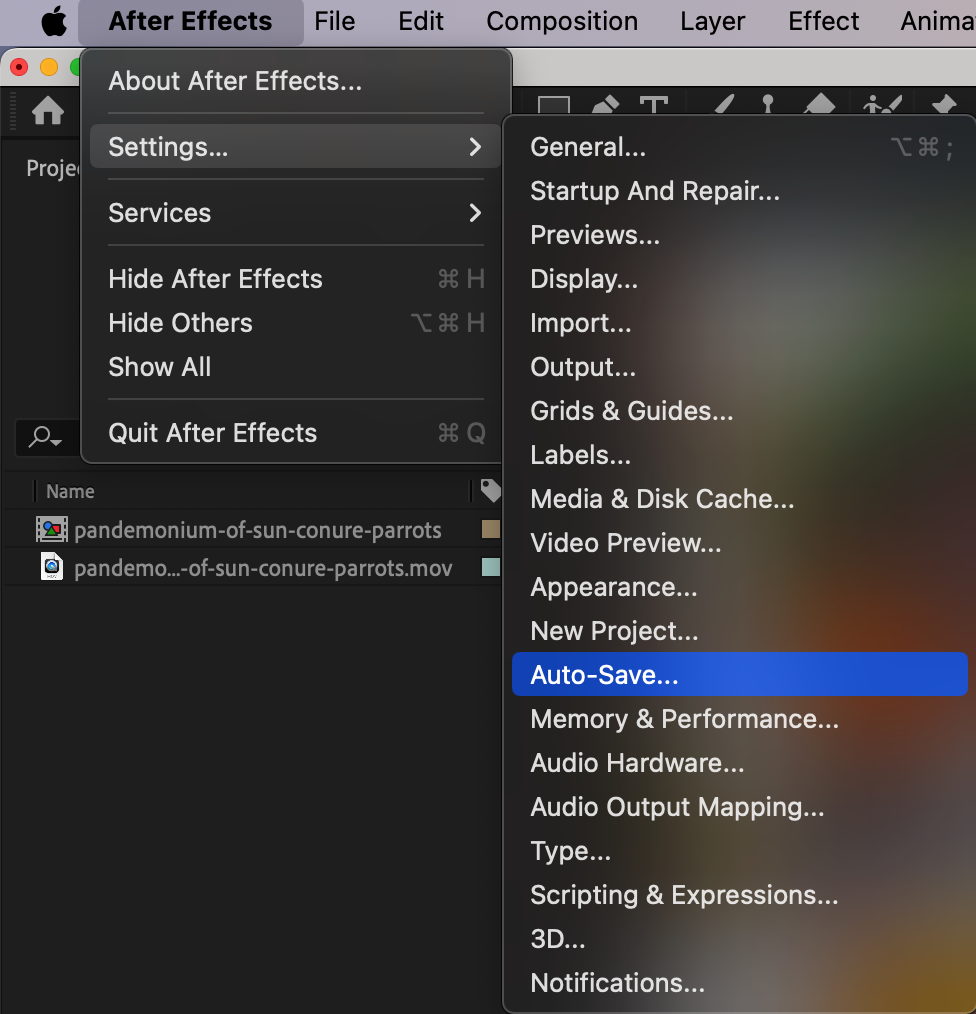The image size is (976, 1014).
Task: Select the Type tool
Action: 654,105
